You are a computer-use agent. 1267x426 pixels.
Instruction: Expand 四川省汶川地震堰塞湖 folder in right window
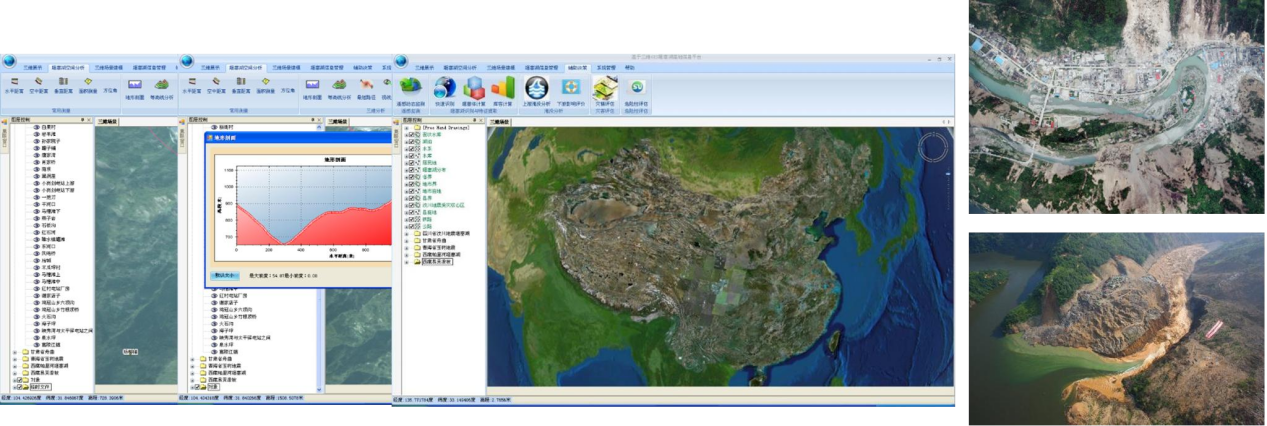pyautogui.click(x=406, y=234)
